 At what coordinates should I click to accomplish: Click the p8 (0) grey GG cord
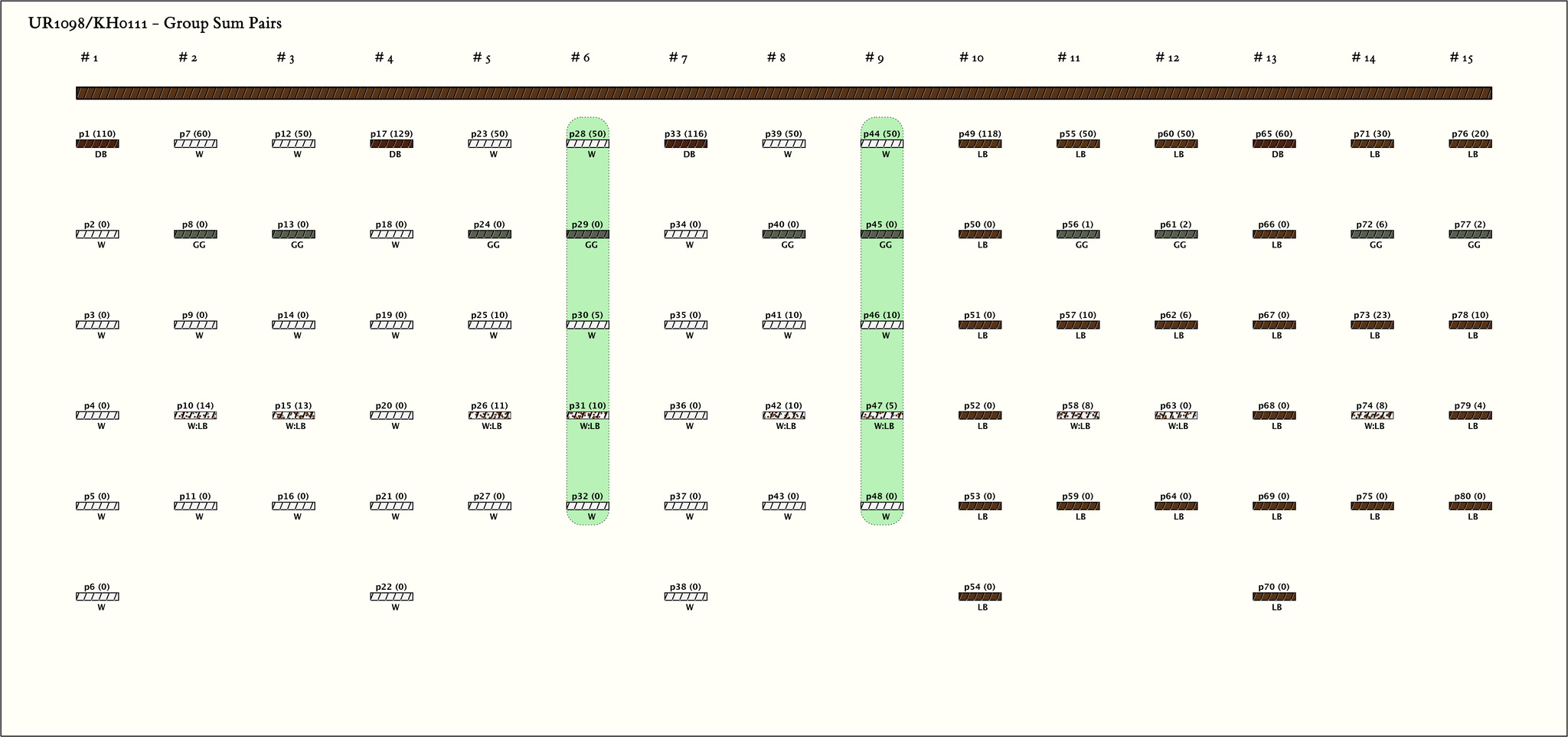point(195,234)
